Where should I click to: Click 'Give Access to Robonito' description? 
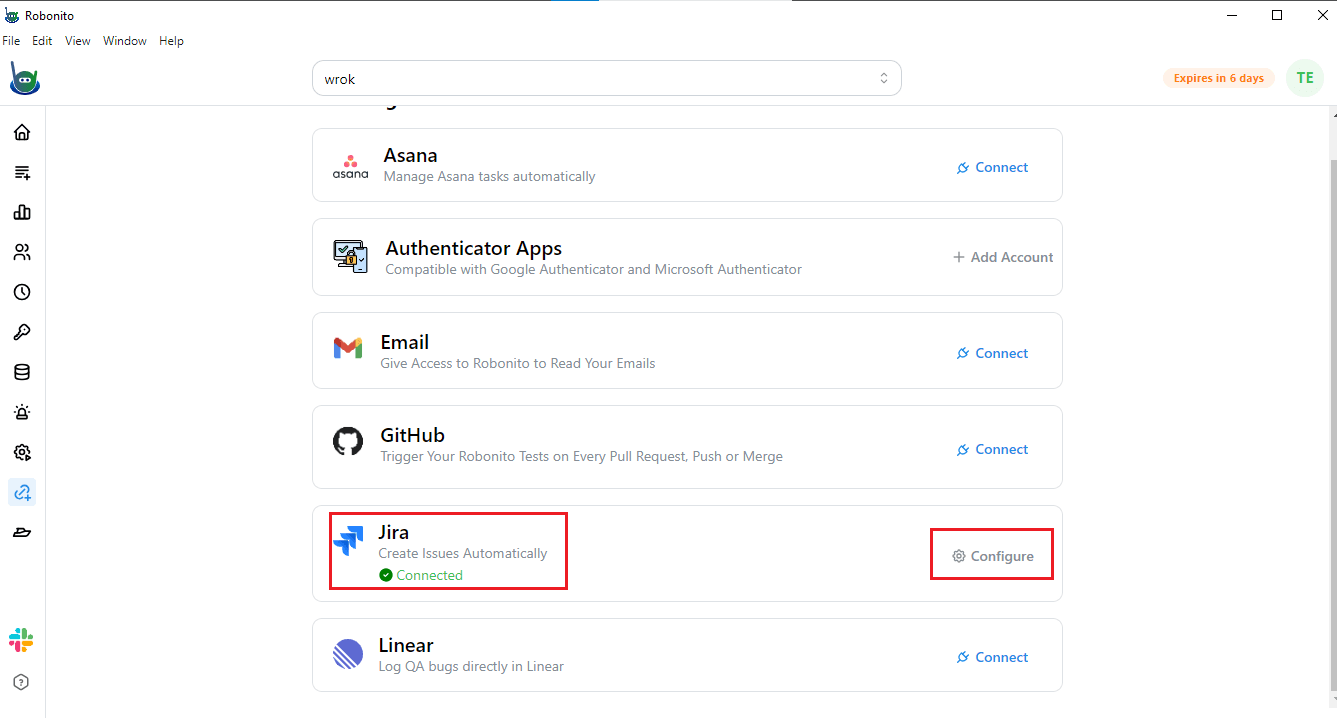click(x=518, y=363)
